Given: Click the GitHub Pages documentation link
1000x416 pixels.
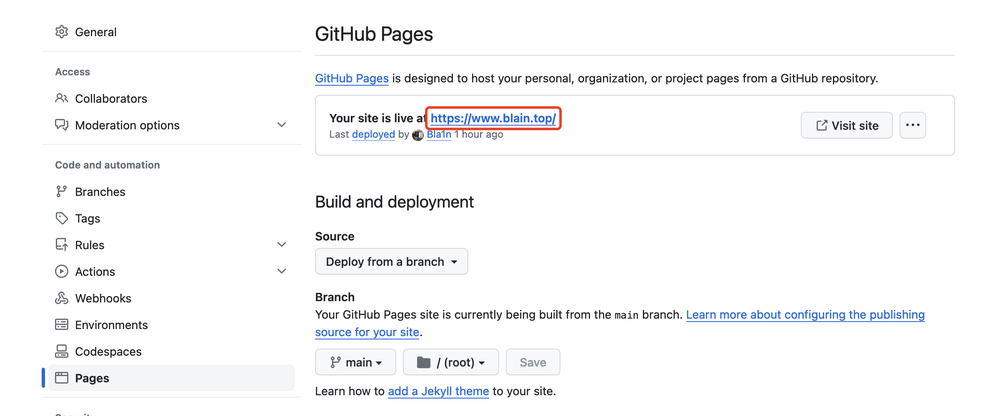Looking at the screenshot, I should [352, 79].
